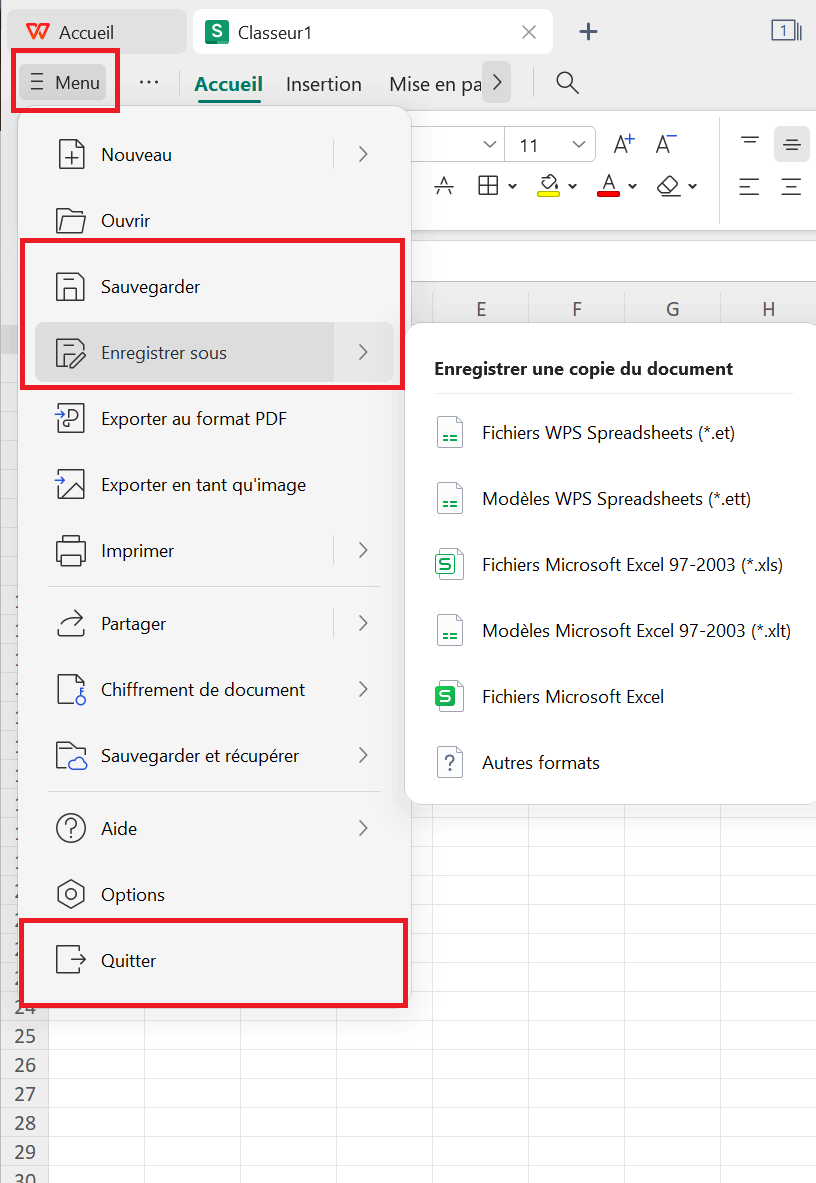Open the Menu button
816x1183 pixels.
pos(65,82)
